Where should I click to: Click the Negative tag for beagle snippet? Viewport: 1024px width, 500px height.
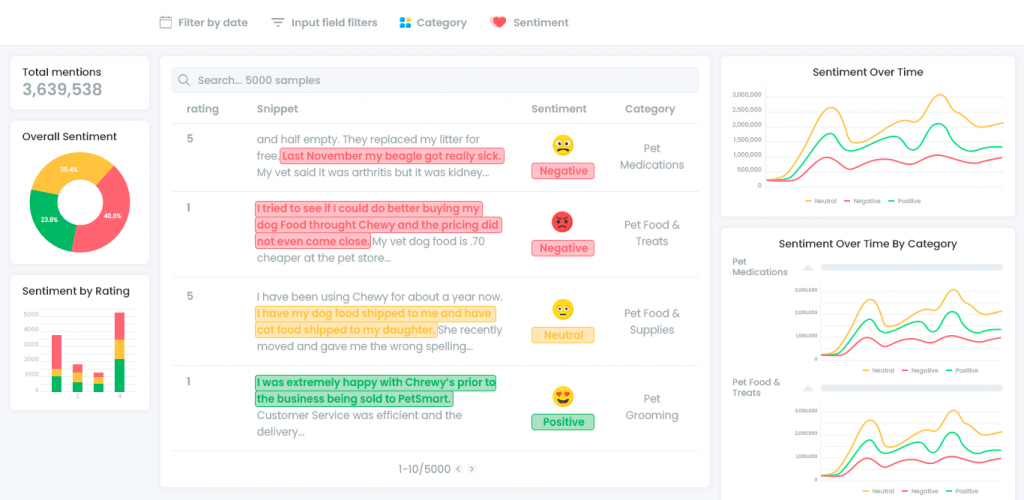(x=563, y=171)
